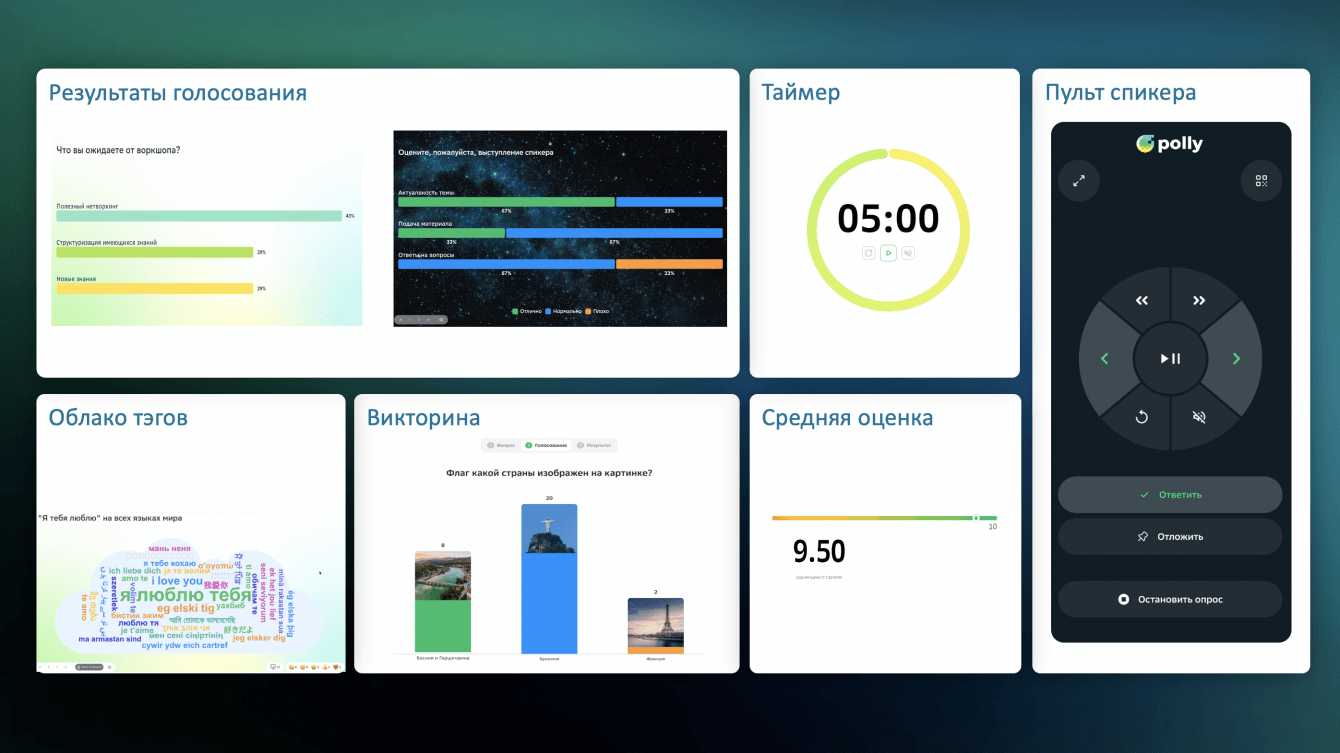The image size is (1340, 753).
Task: Rewind with the double-left arrow button
Action: click(1142, 300)
